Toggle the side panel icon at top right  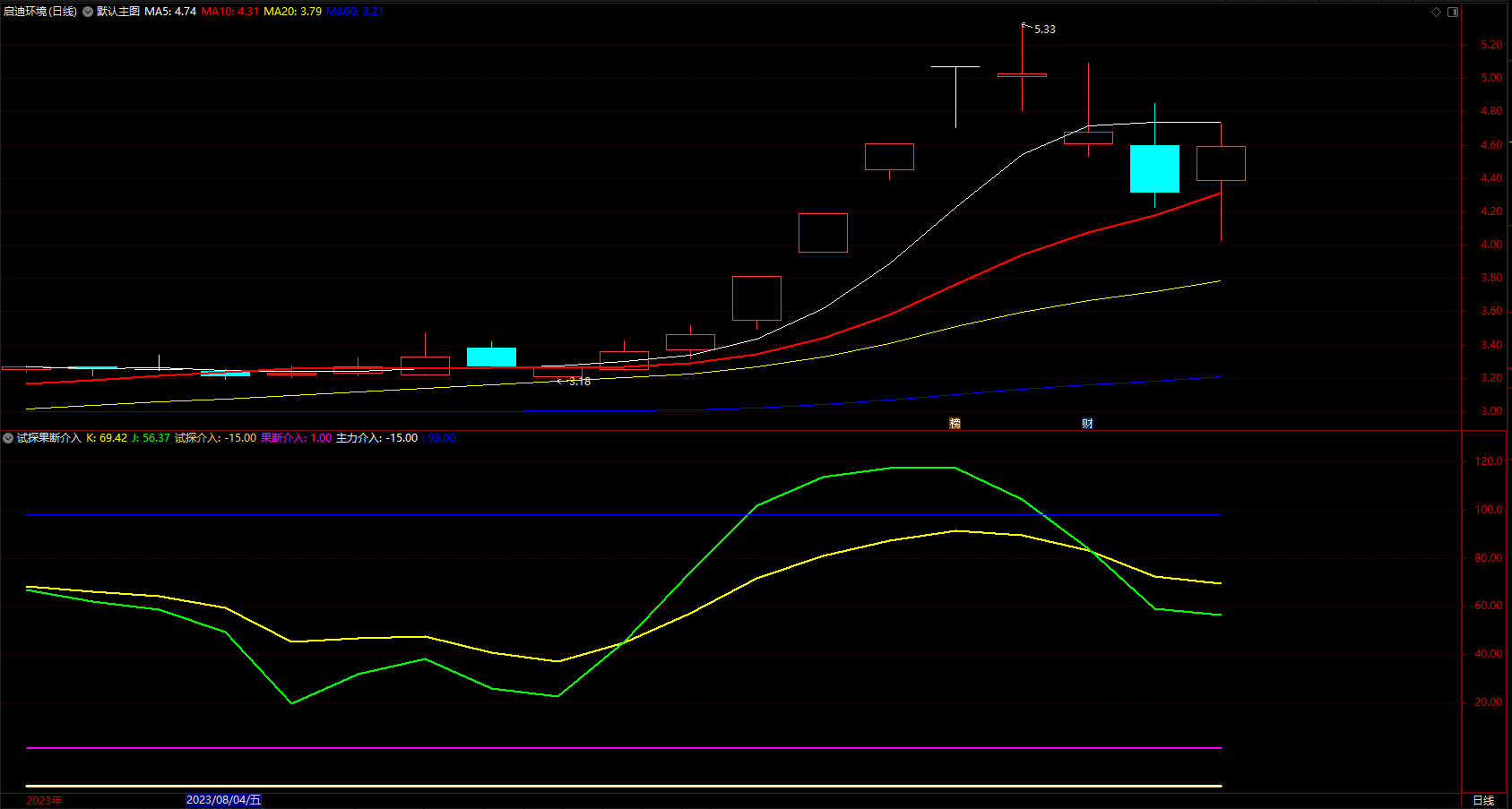(1453, 12)
